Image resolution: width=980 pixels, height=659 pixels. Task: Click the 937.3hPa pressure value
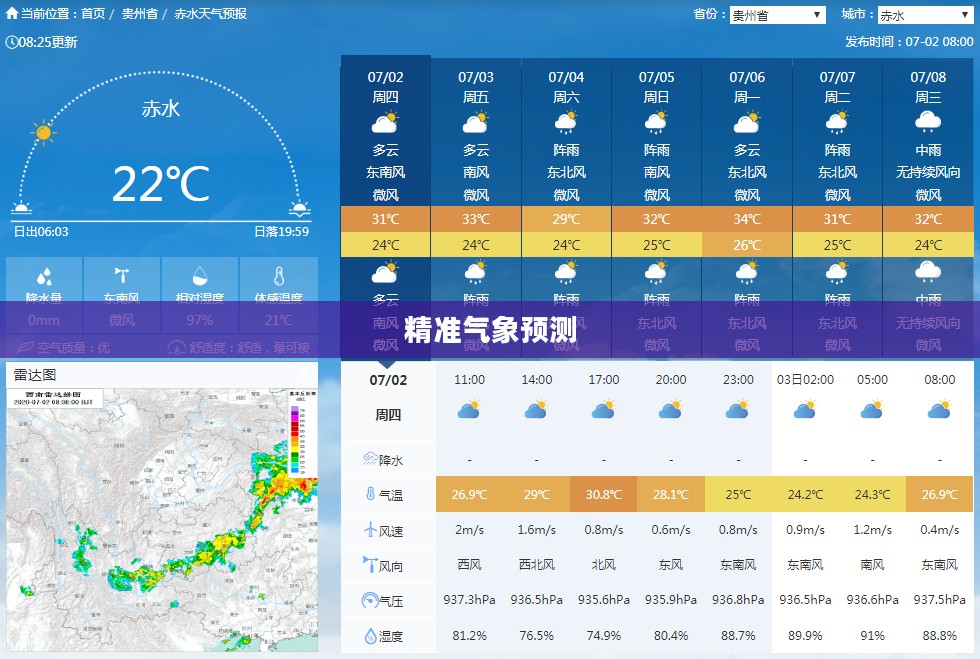click(469, 600)
